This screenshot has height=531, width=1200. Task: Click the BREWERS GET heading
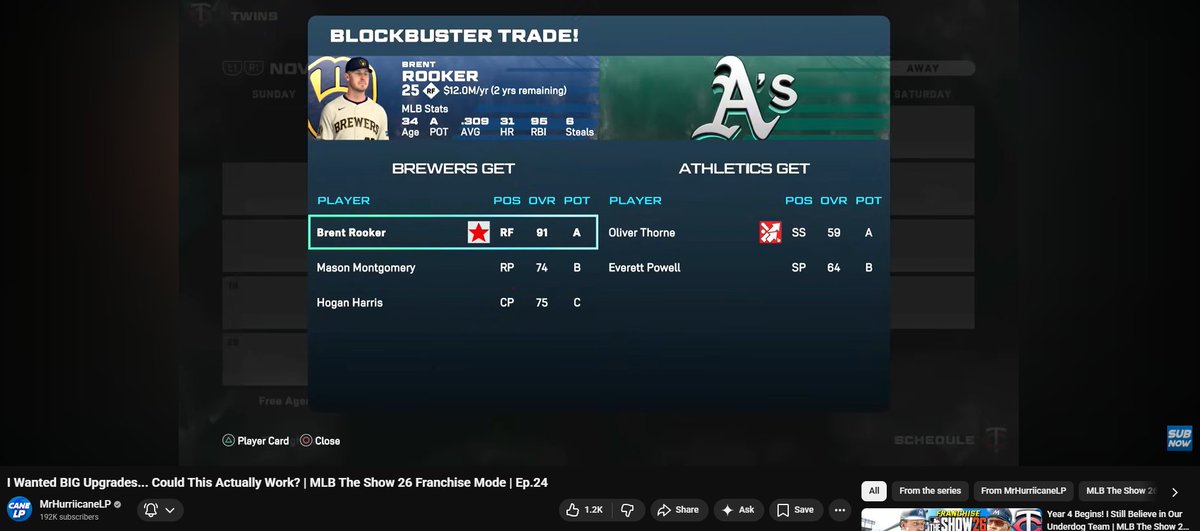(453, 168)
